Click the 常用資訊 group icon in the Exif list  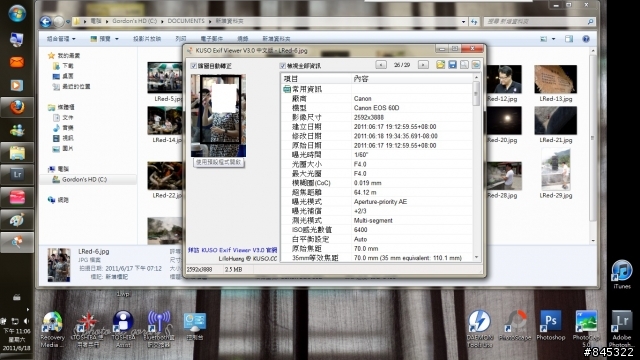click(x=287, y=89)
